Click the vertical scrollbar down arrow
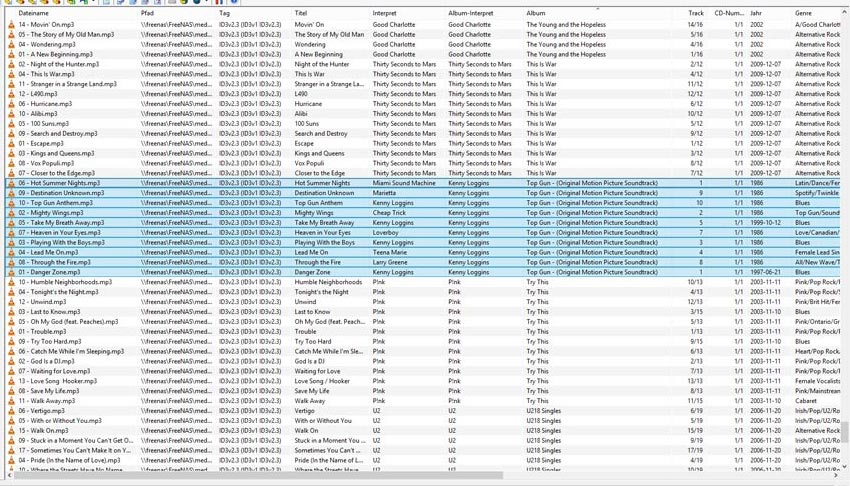 coord(845,466)
